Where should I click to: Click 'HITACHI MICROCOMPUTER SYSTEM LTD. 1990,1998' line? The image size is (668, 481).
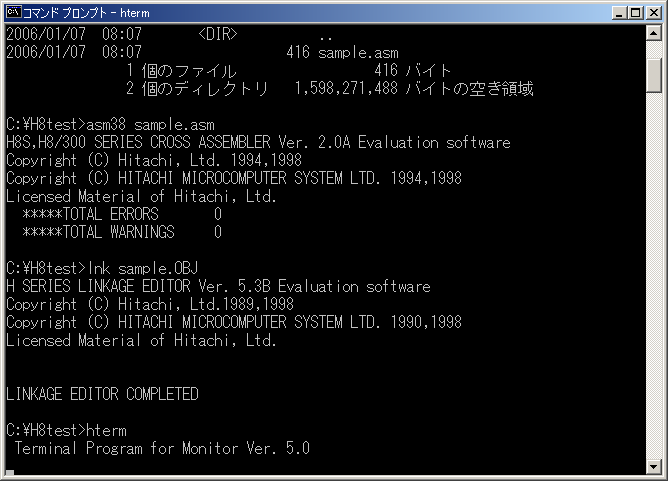tap(234, 322)
